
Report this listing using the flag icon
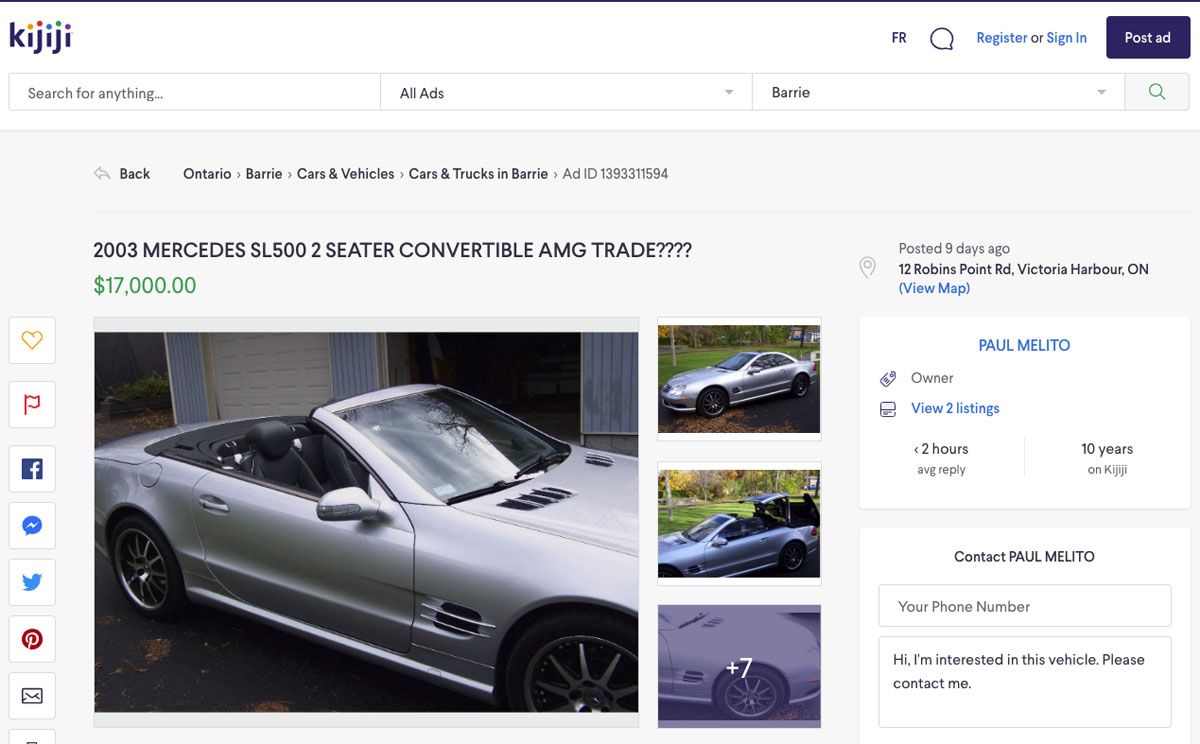click(31, 404)
